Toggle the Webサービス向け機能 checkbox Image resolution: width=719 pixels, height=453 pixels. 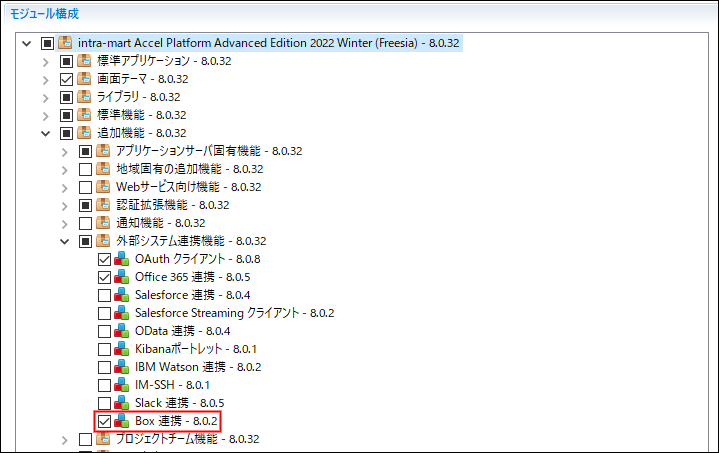point(85,187)
